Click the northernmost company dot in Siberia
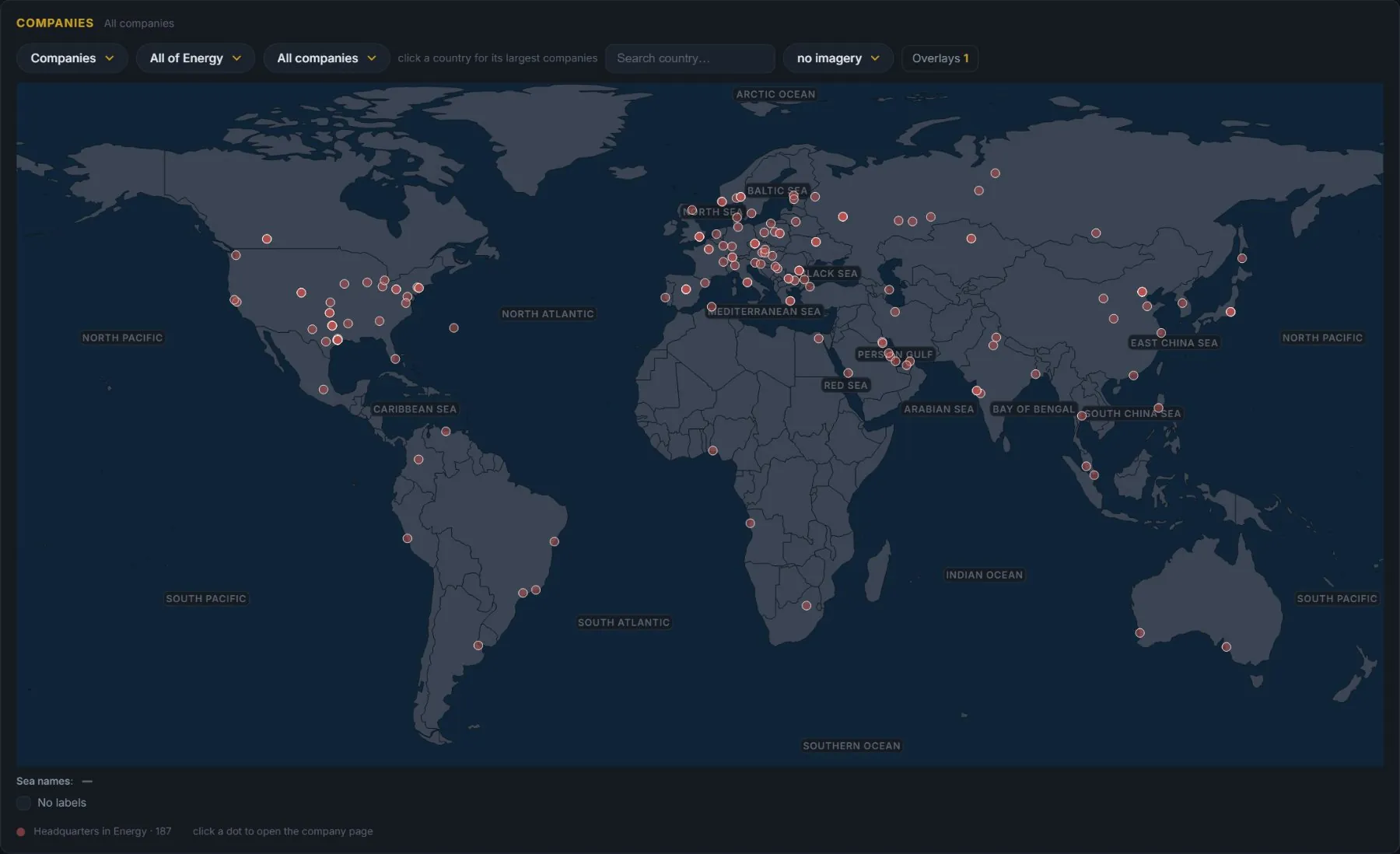 [996, 173]
